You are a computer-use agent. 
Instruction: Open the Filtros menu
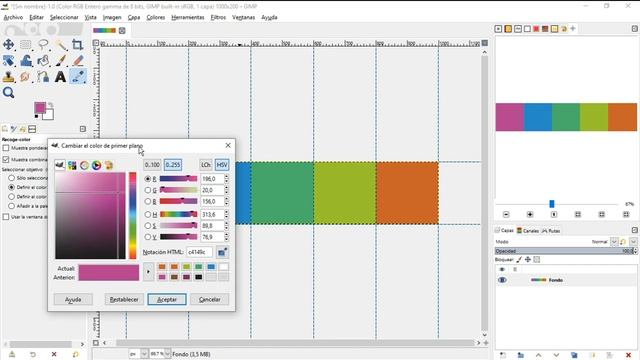(x=218, y=17)
